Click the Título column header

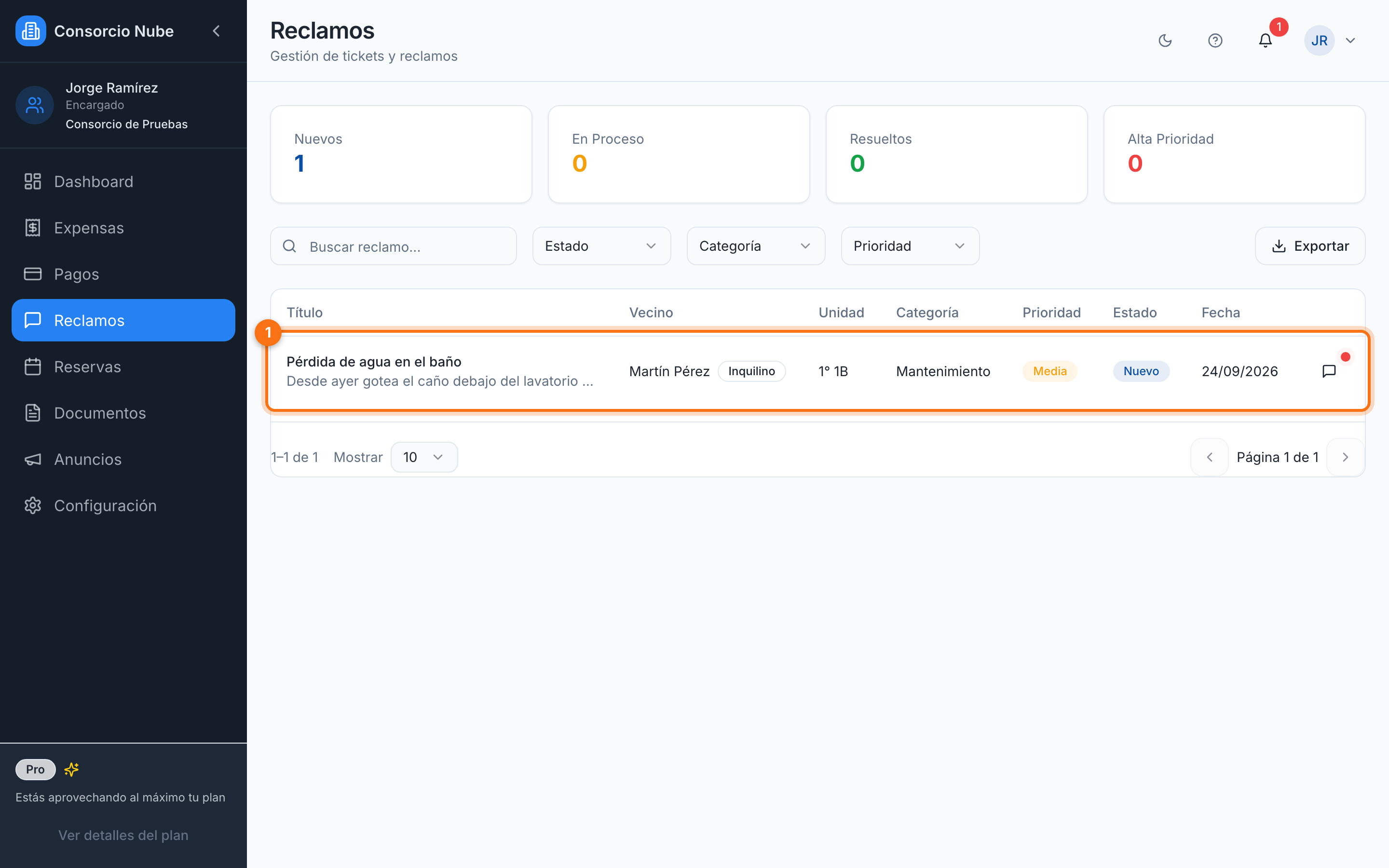coord(305,312)
